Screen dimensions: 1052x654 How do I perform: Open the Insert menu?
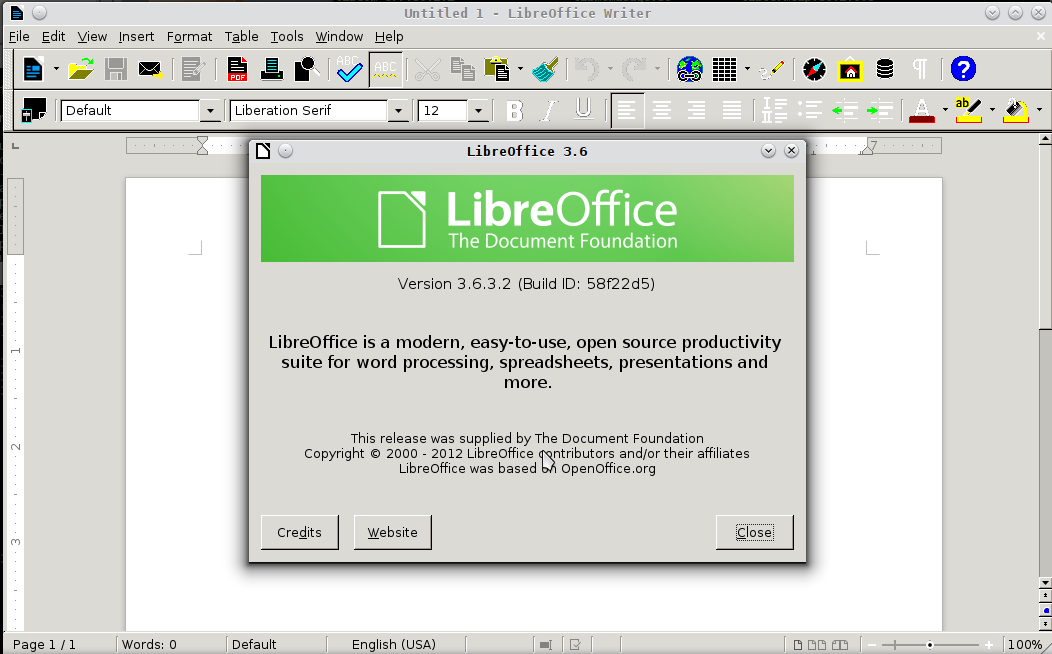click(x=136, y=36)
